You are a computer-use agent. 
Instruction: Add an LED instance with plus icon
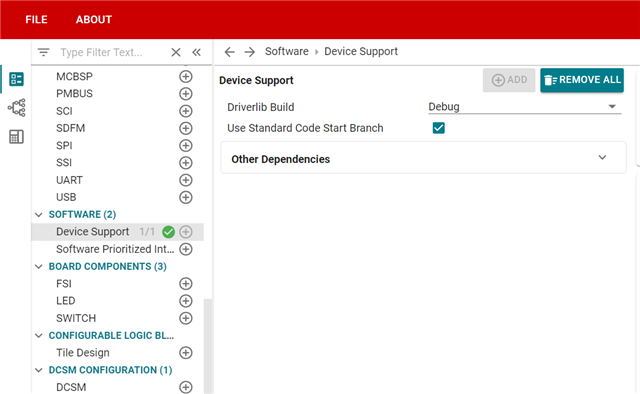pyautogui.click(x=186, y=301)
